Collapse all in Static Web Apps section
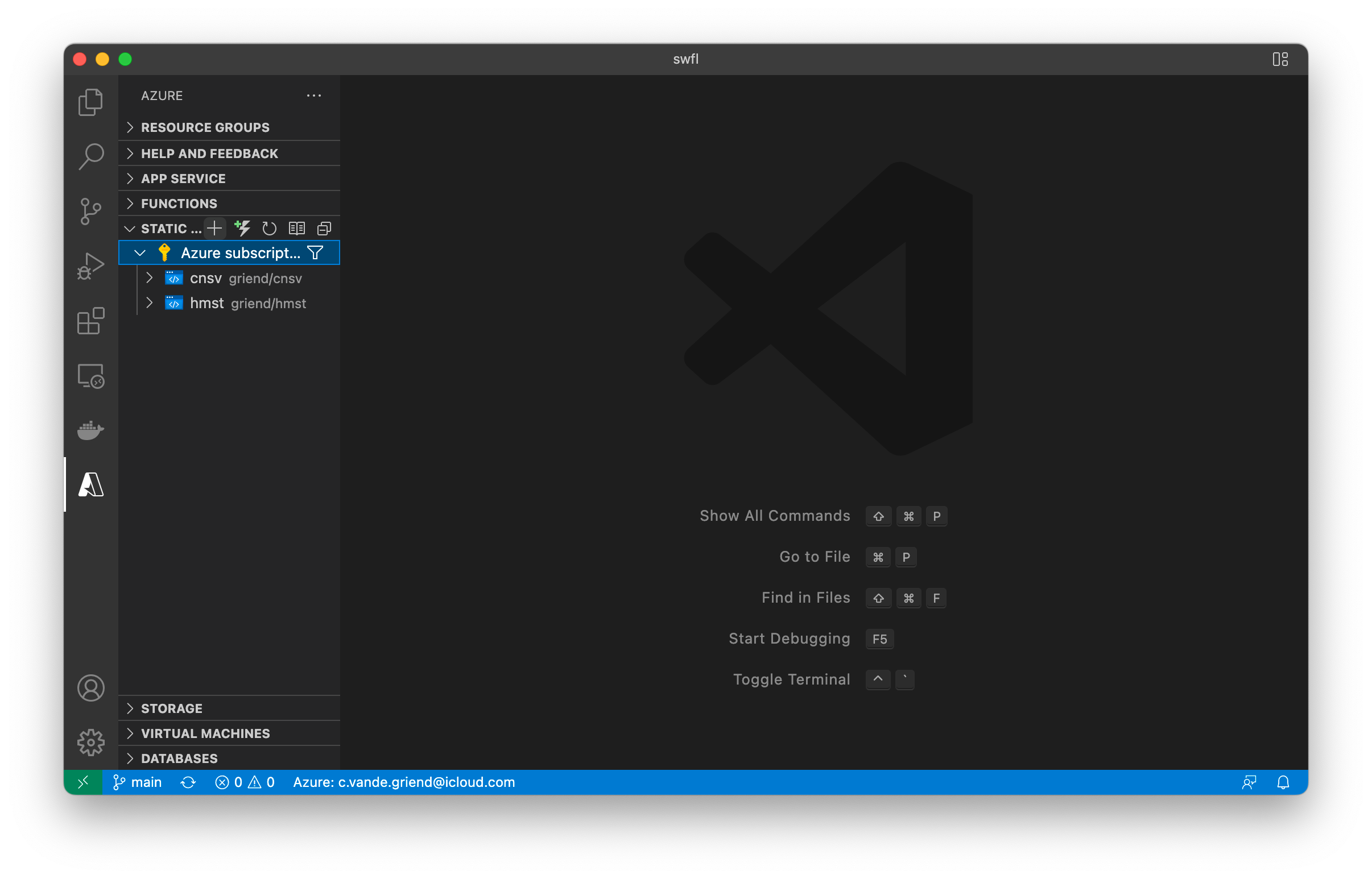 pyautogui.click(x=324, y=229)
